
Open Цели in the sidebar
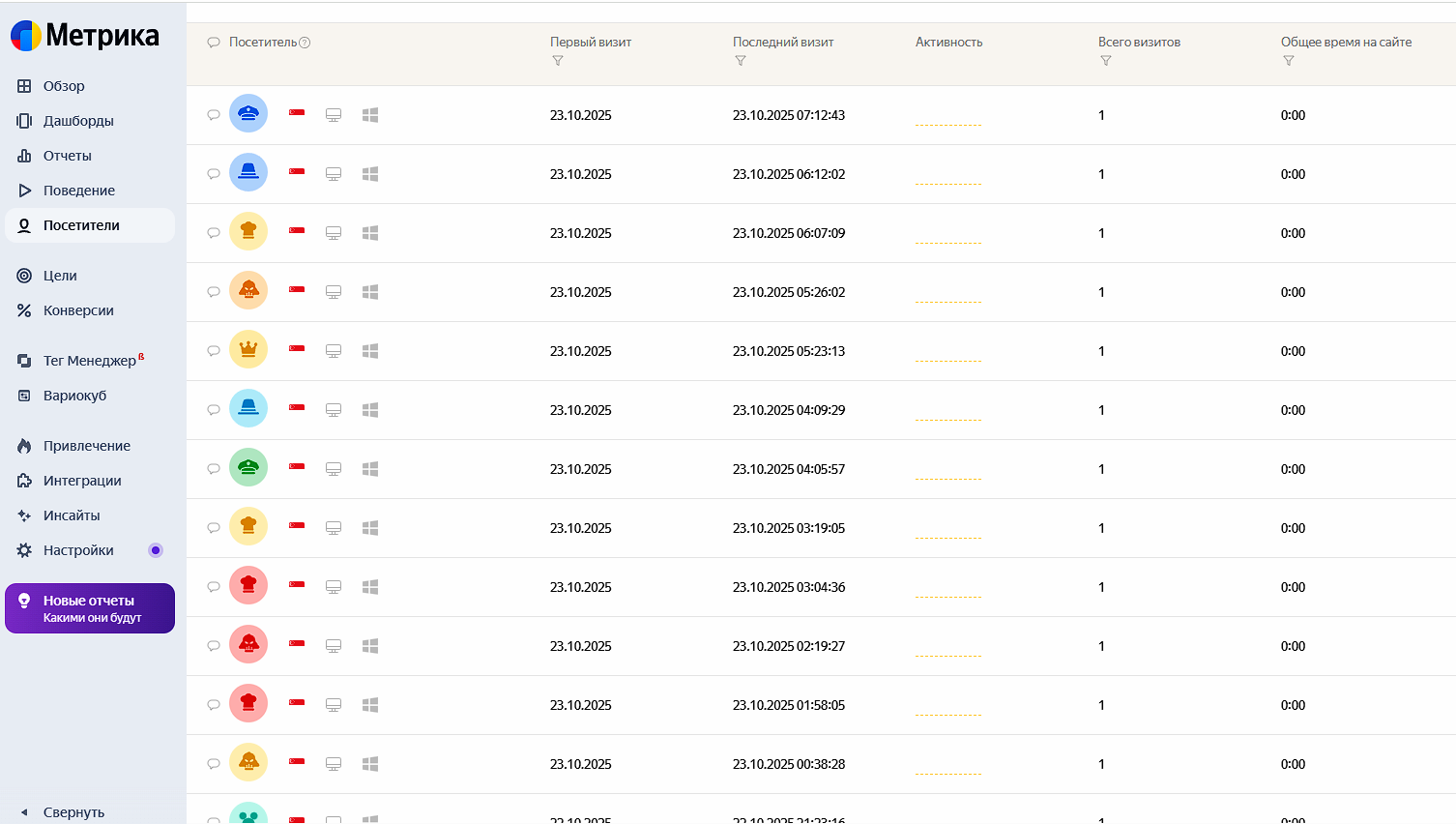click(x=60, y=276)
